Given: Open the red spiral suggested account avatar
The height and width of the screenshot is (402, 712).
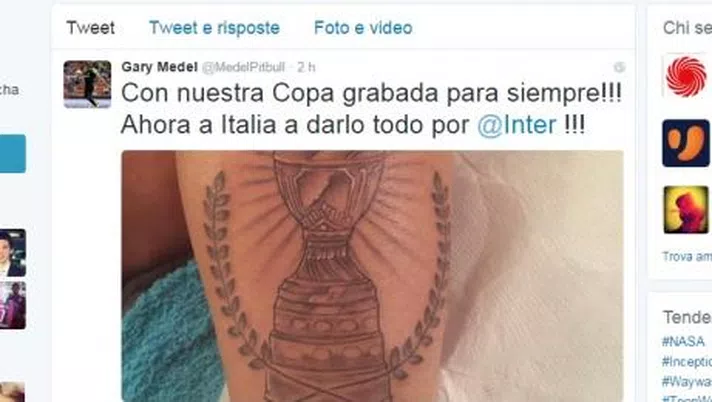Looking at the screenshot, I should 686,76.
